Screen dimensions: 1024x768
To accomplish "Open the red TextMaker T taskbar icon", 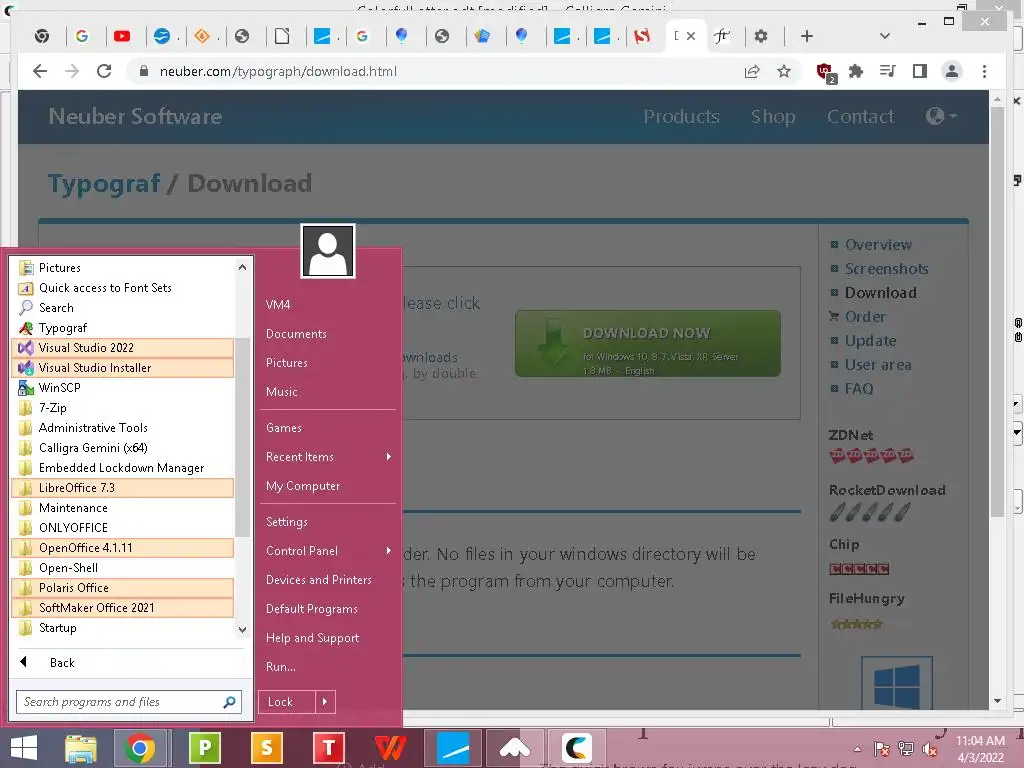I will point(328,748).
